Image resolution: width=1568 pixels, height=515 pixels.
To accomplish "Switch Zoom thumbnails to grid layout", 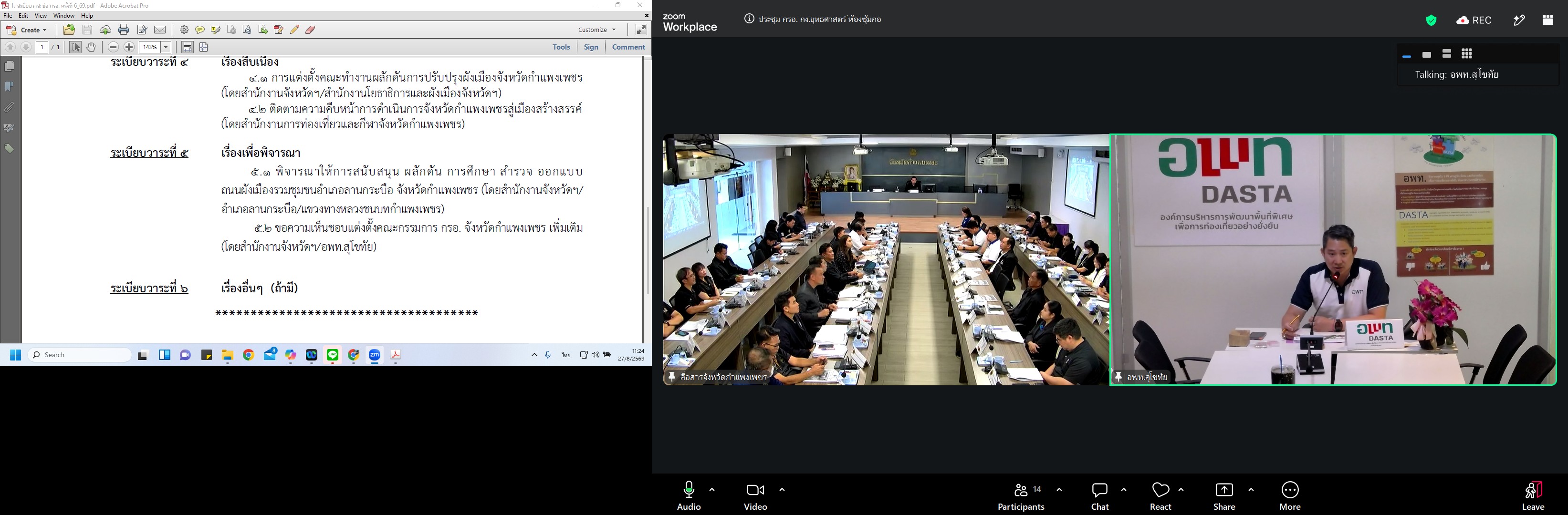I will pyautogui.click(x=1467, y=54).
